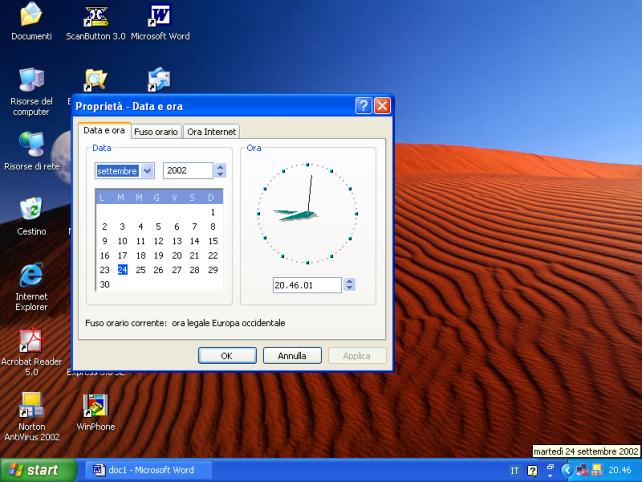Click the mail envelope desktop shortcut icon
Image resolution: width=642 pixels, height=482 pixels.
coord(159,79)
